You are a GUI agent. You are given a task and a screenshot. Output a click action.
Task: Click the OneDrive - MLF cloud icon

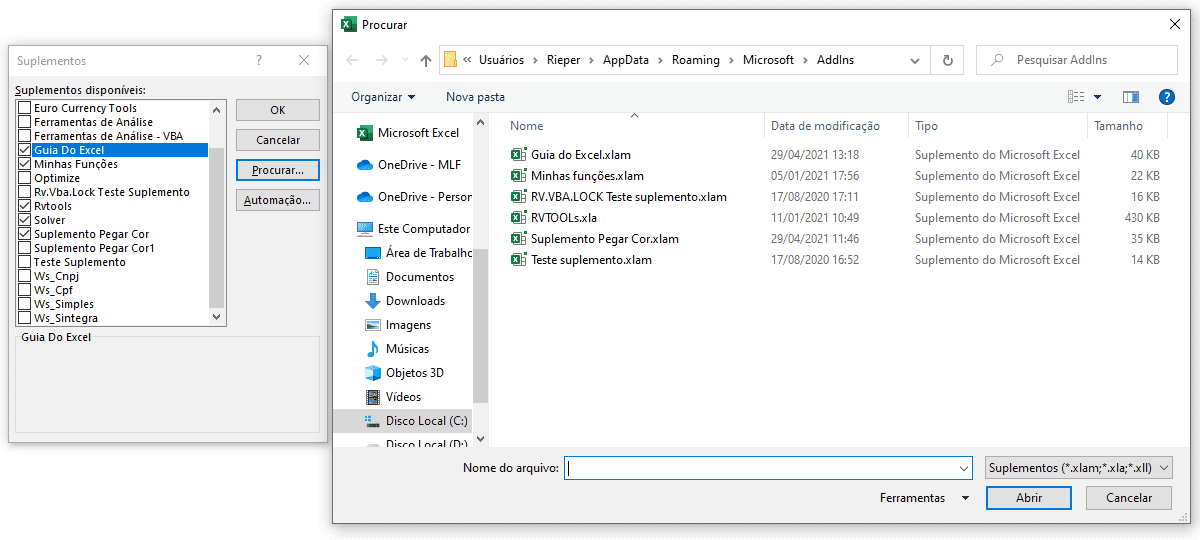365,165
